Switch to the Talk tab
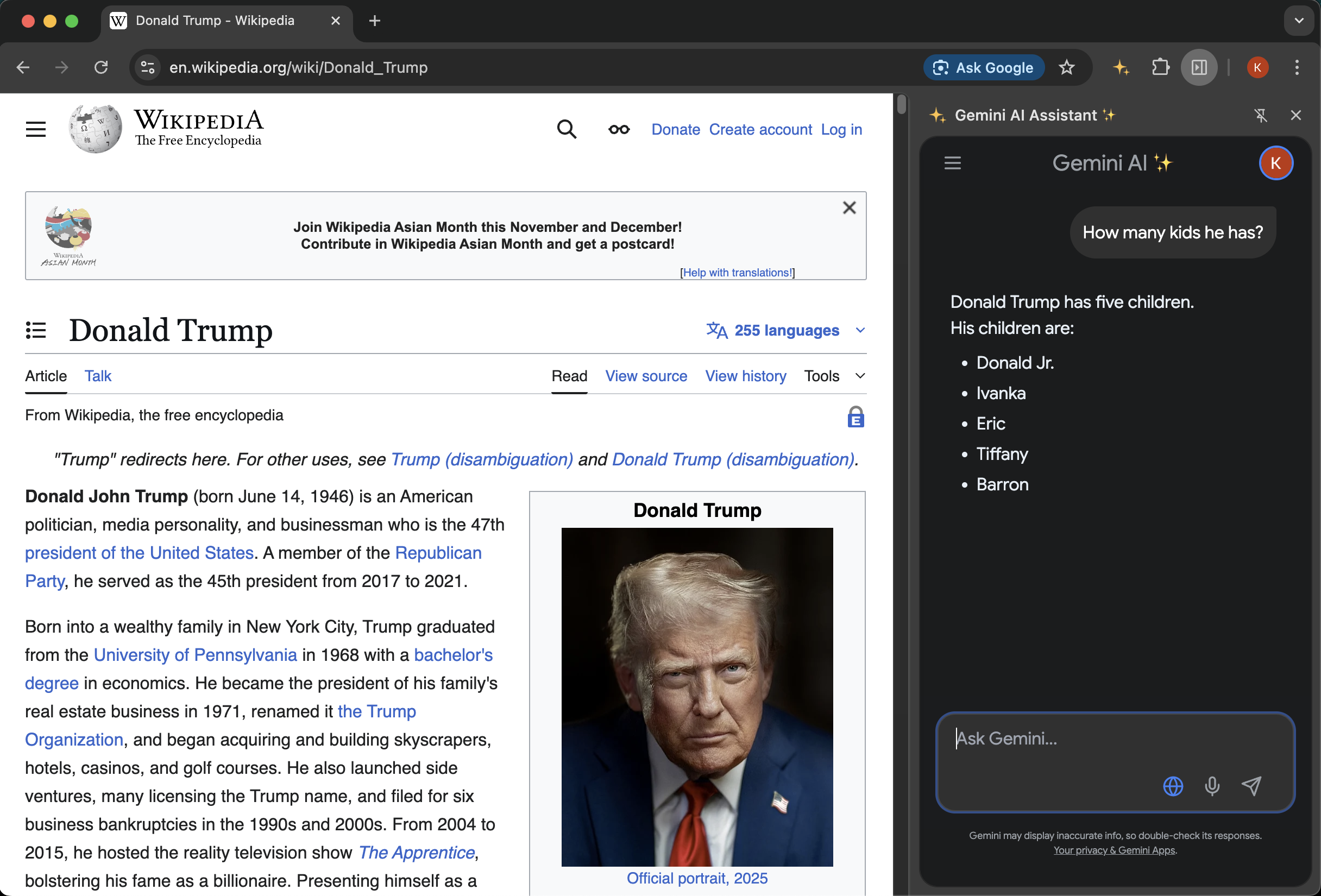 click(98, 376)
